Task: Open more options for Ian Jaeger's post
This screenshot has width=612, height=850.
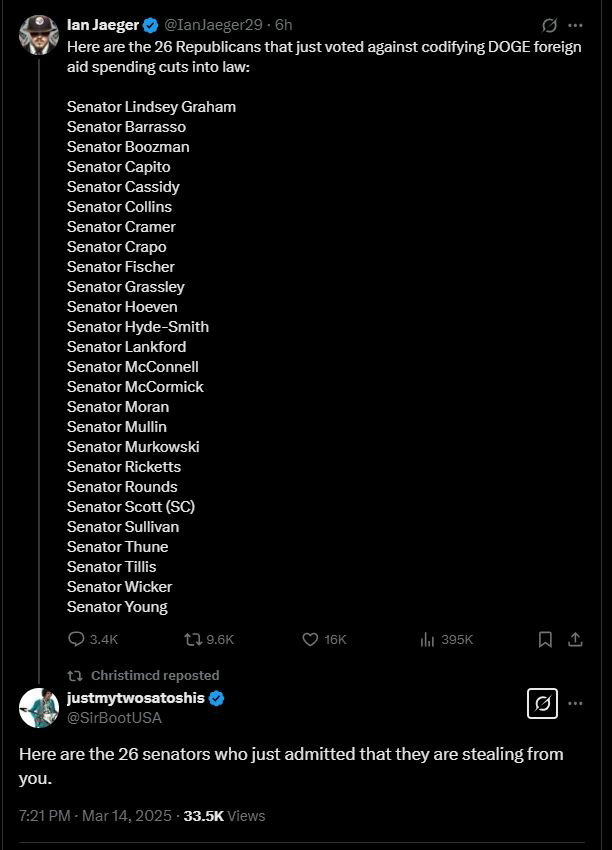Action: click(575, 25)
